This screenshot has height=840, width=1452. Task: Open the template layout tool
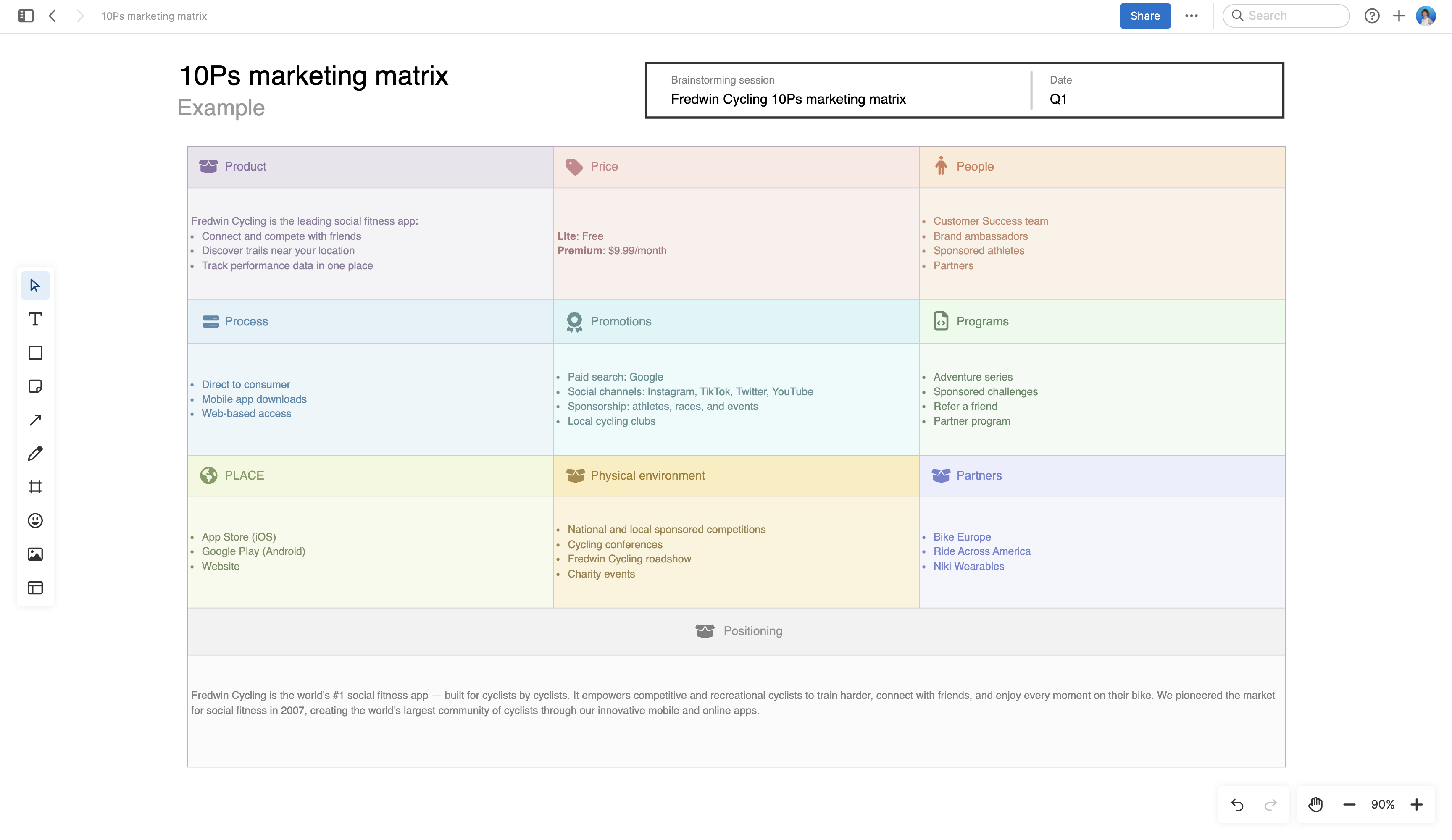coord(35,588)
